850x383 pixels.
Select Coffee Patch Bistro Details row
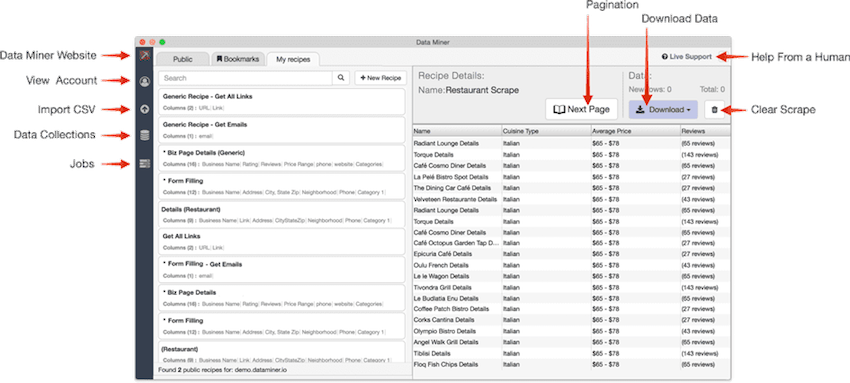pos(571,309)
